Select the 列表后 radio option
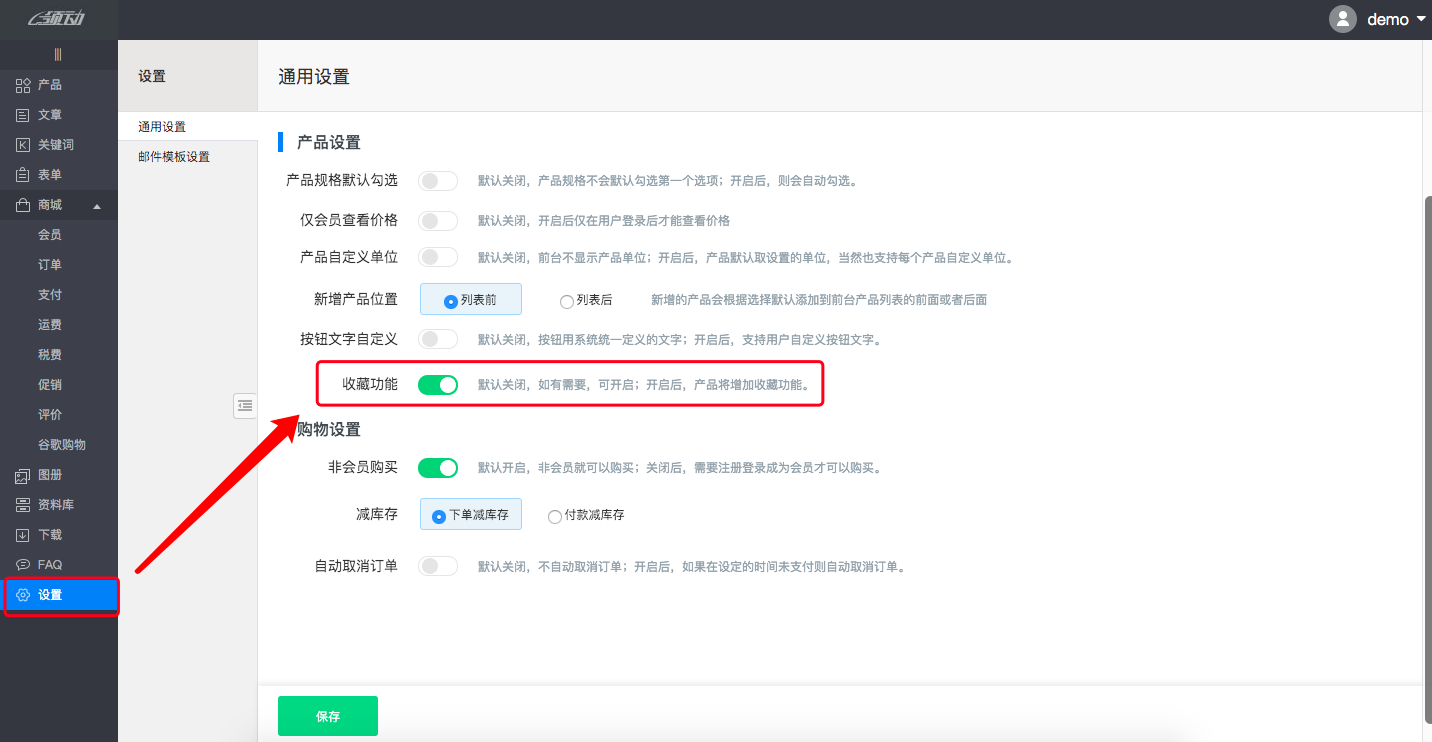The image size is (1432, 742). point(567,299)
